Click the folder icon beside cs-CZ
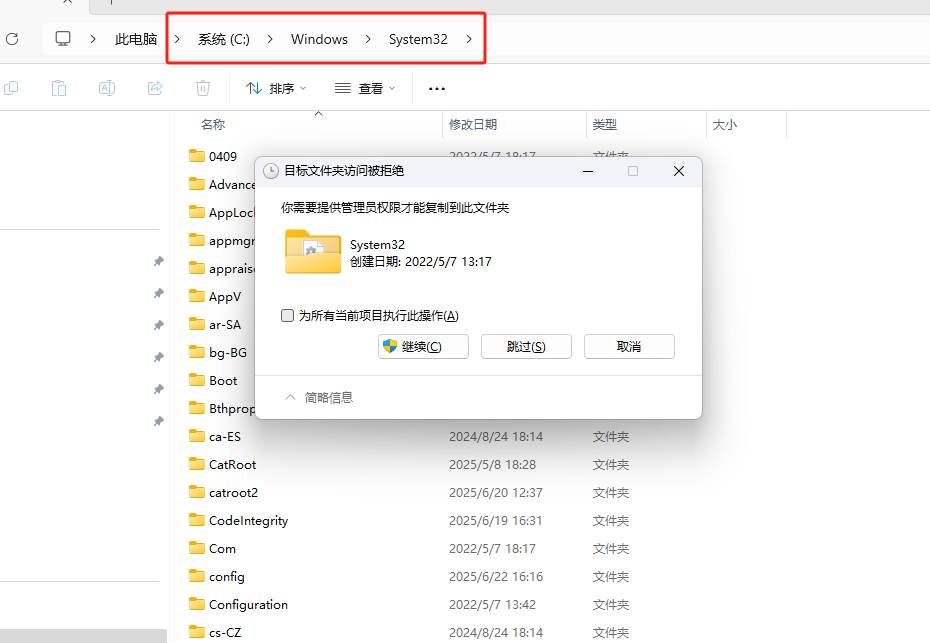Image resolution: width=930 pixels, height=643 pixels. pos(196,632)
